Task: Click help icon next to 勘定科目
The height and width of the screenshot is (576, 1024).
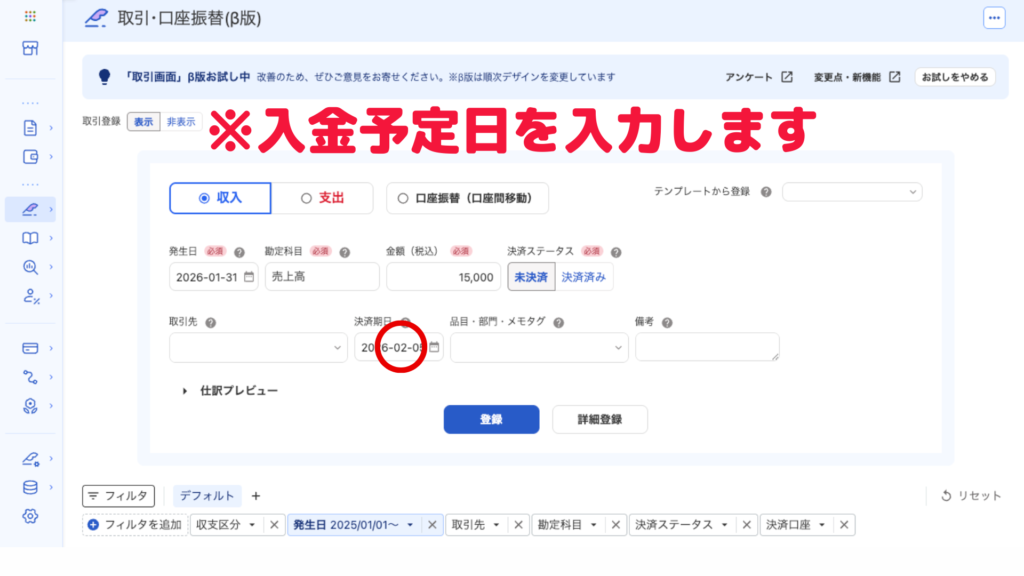Action: pyautogui.click(x=345, y=253)
